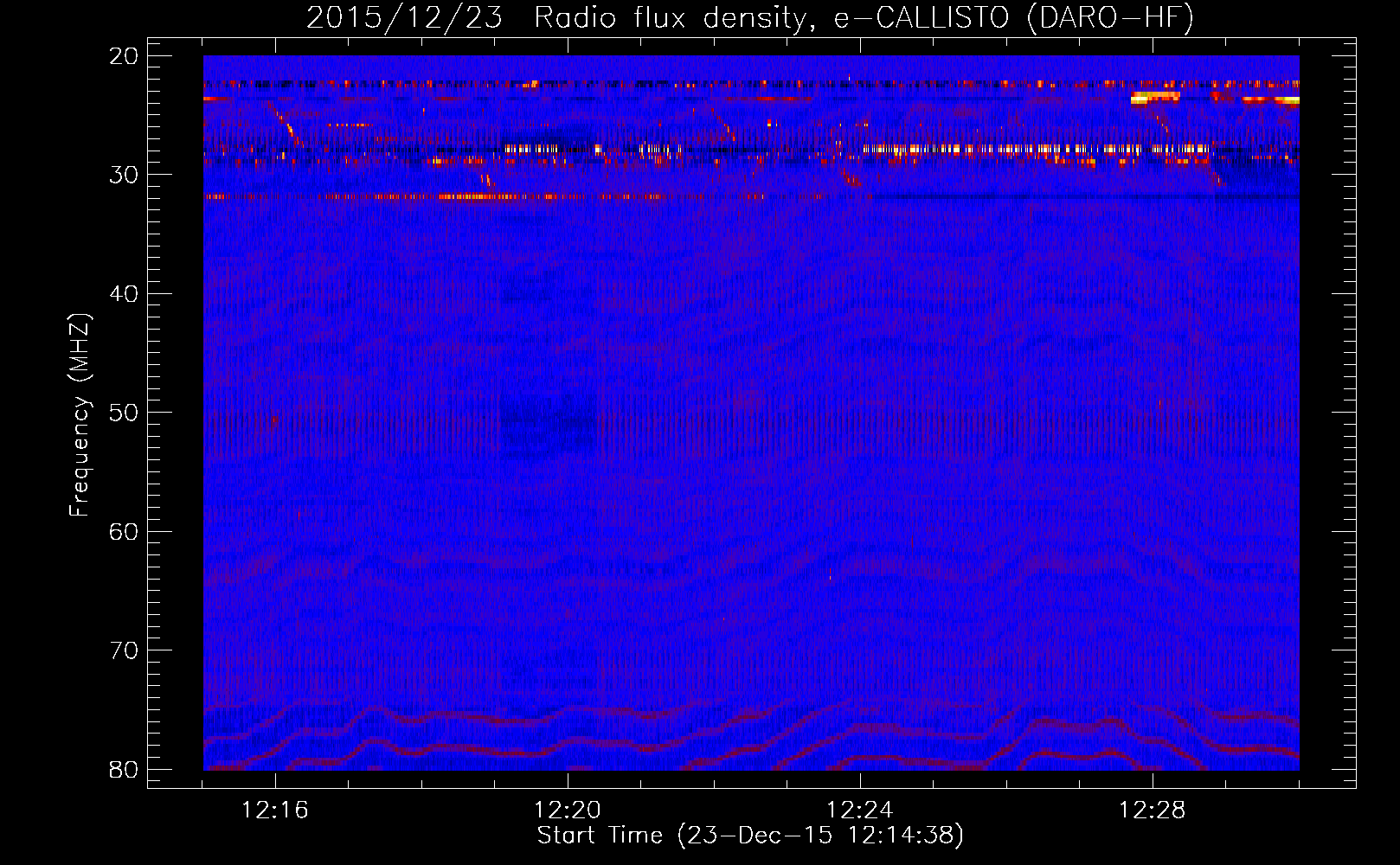Select the frequency axis label 70
The height and width of the screenshot is (865, 1400).
point(124,650)
